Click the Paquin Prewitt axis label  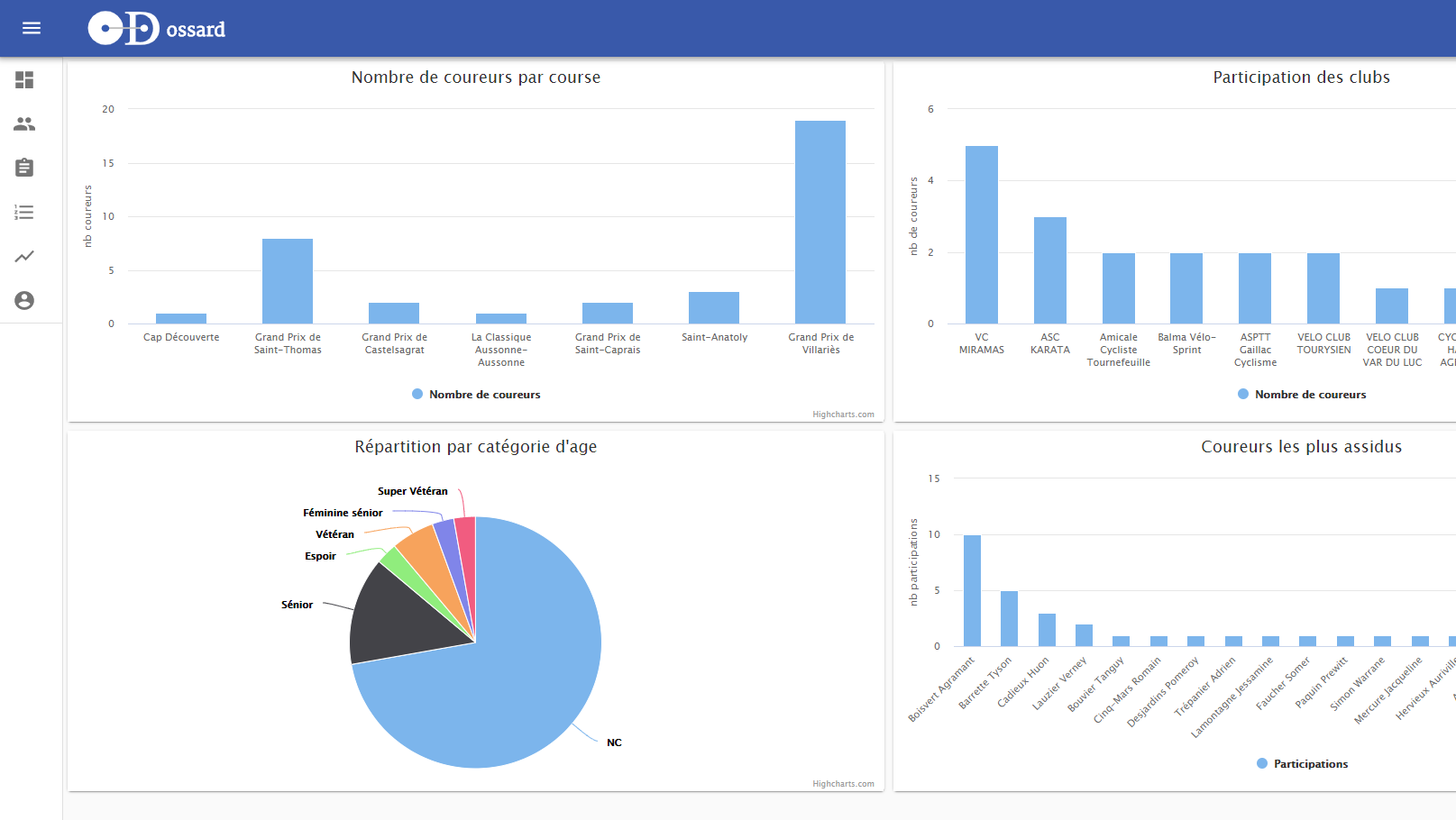(x=1322, y=683)
